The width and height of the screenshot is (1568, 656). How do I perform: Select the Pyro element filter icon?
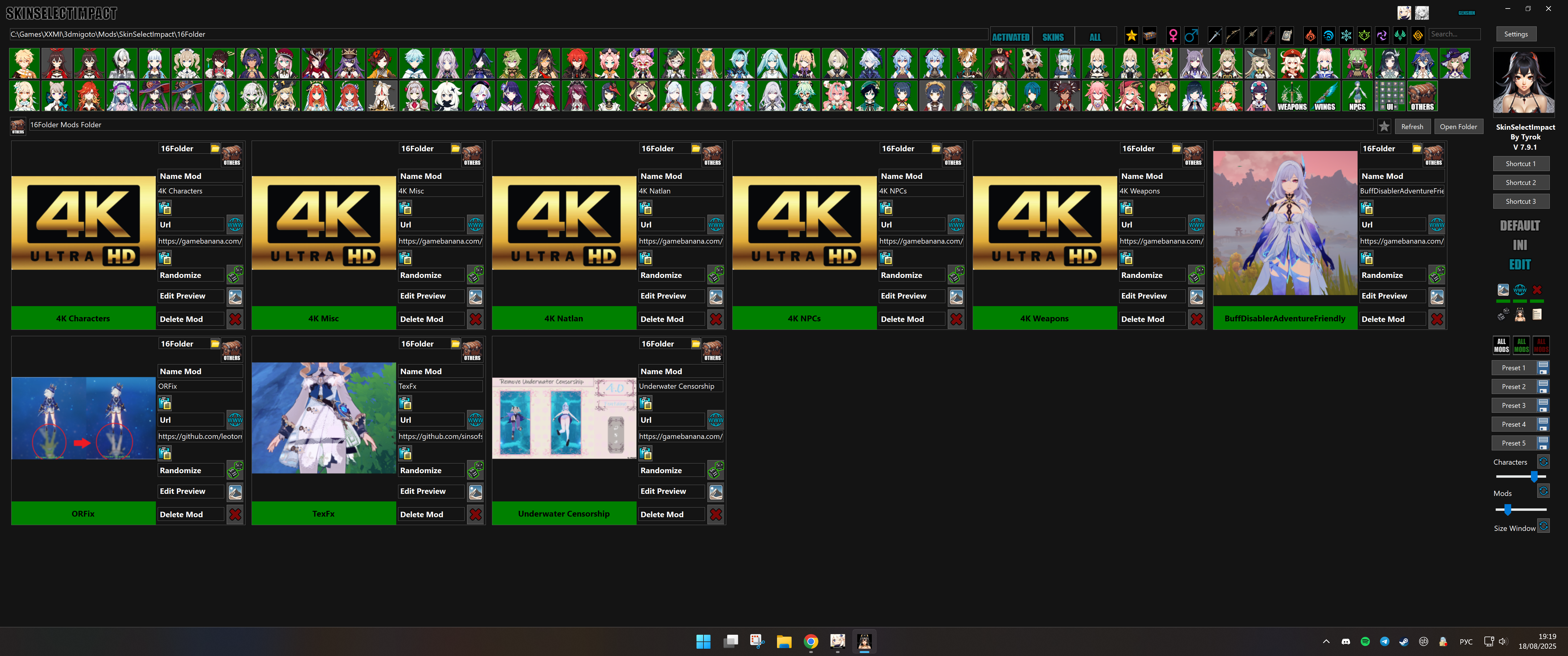pyautogui.click(x=1310, y=36)
